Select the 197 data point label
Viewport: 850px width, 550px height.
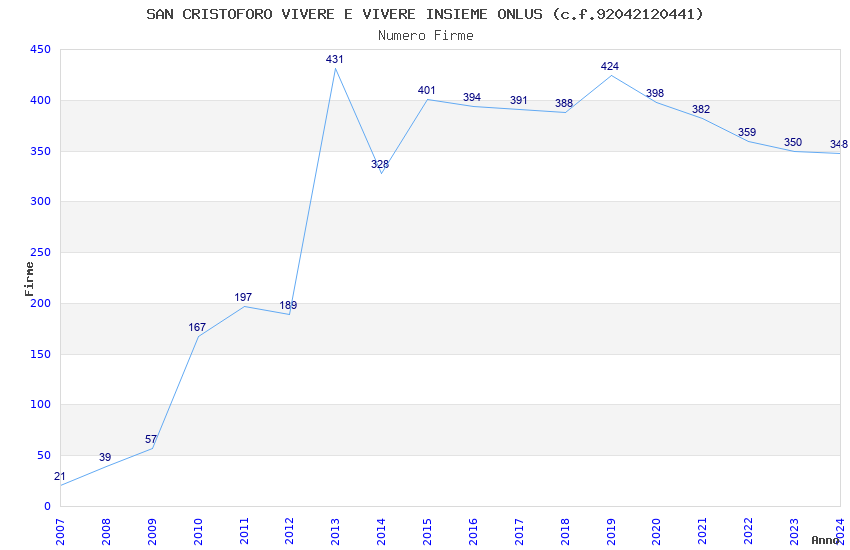243,297
